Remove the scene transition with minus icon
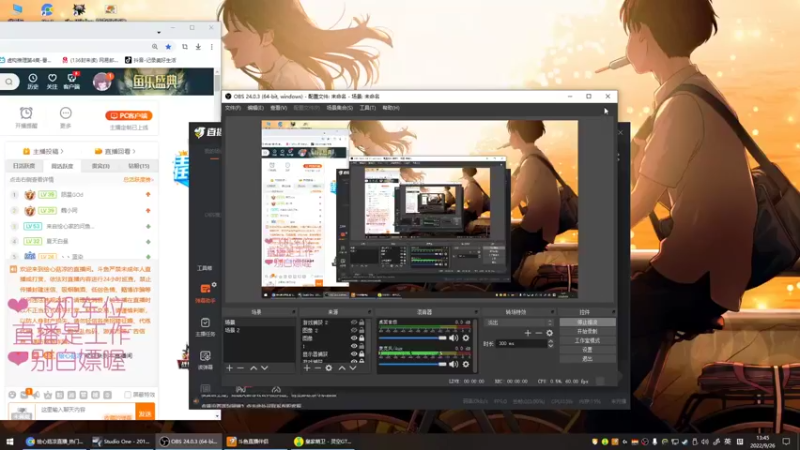 [538, 333]
